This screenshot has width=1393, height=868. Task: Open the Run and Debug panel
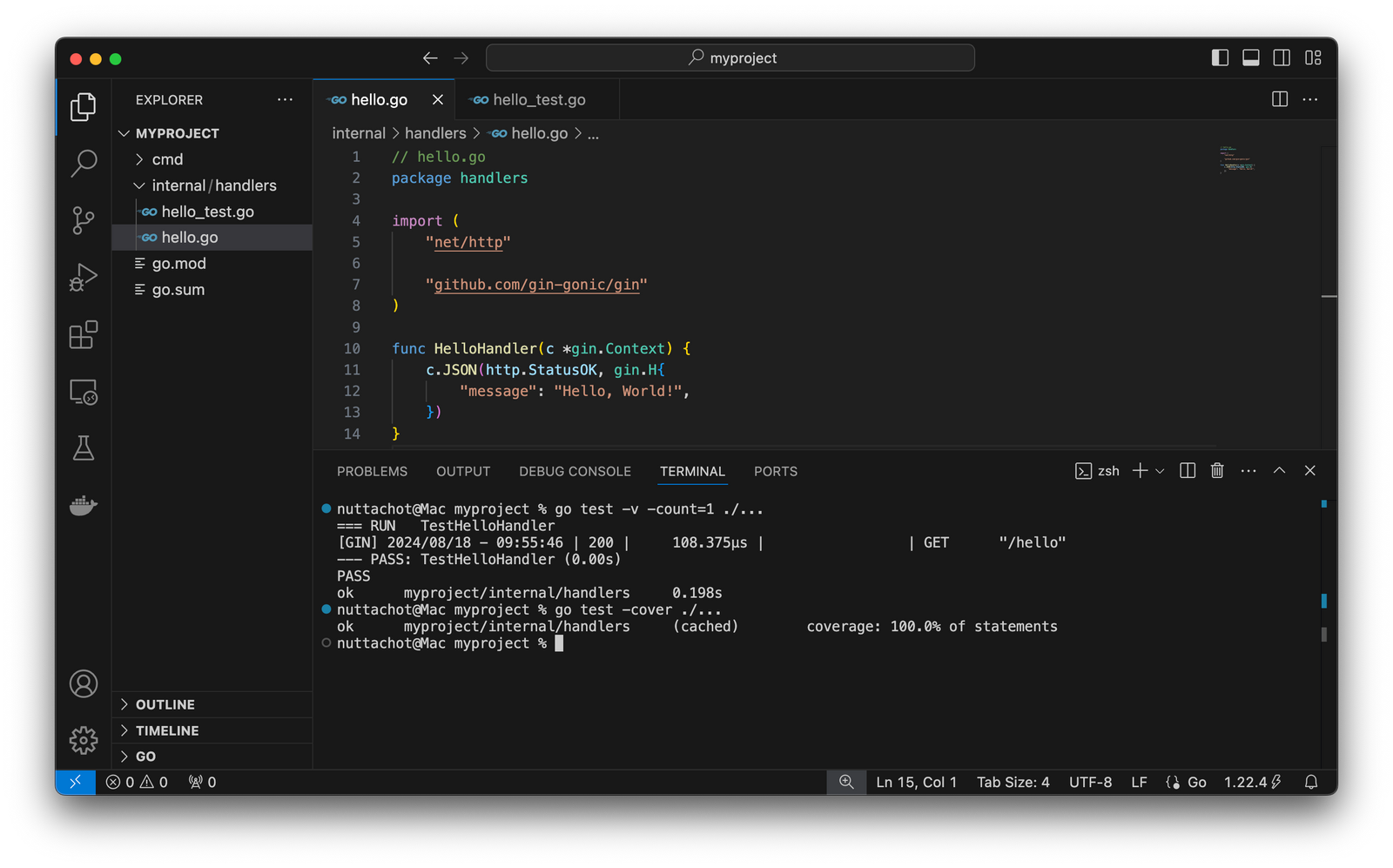click(83, 277)
